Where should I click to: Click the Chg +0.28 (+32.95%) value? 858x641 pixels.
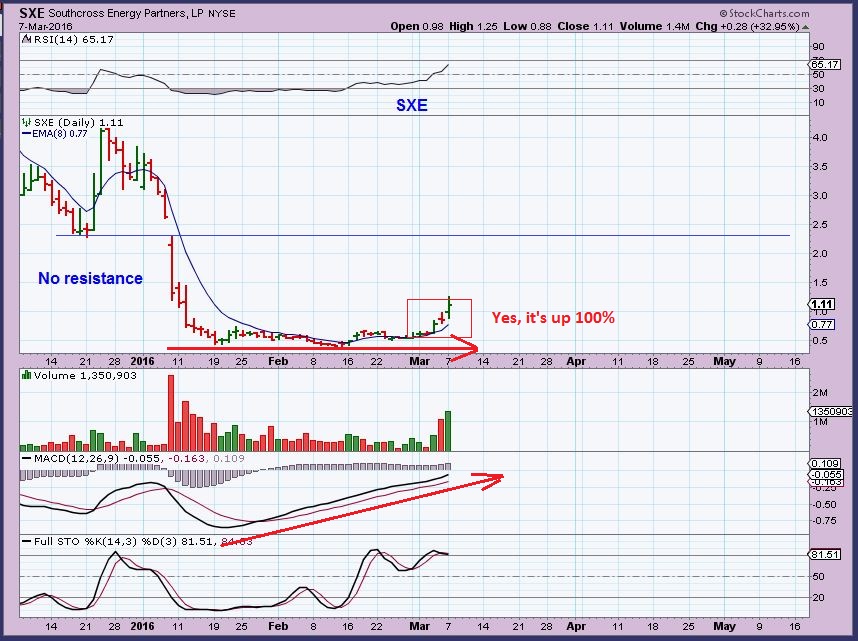pos(747,26)
